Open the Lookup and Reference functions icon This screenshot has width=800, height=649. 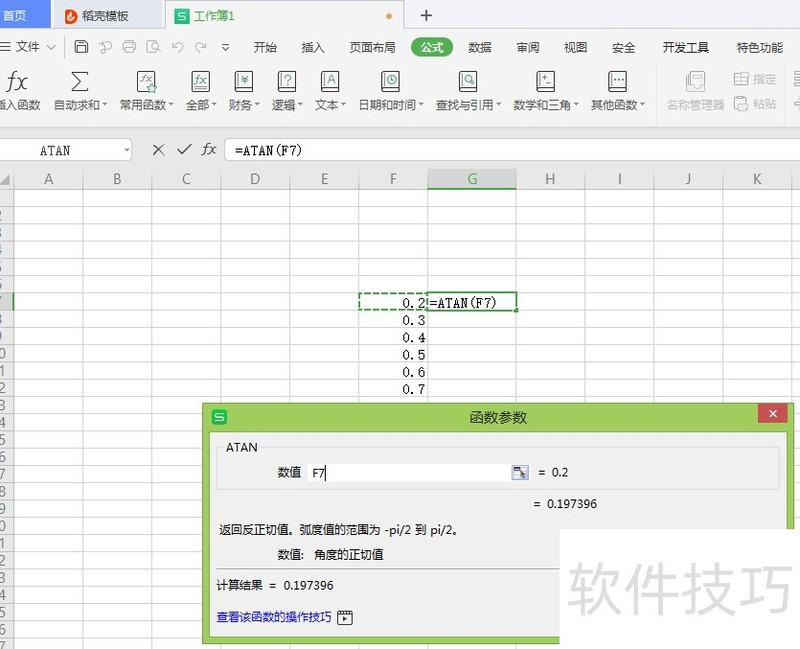pos(468,82)
